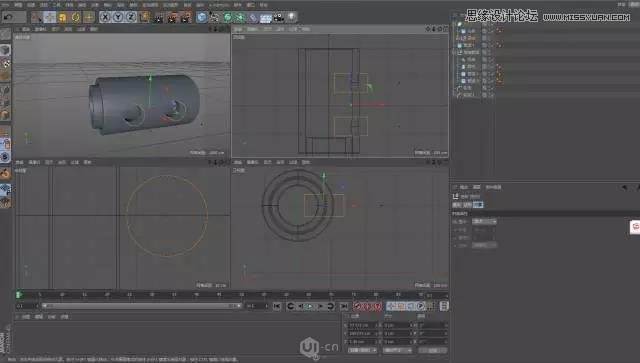Select the Scale tool icon
Screen dimensions: 640x363
click(x=62, y=17)
